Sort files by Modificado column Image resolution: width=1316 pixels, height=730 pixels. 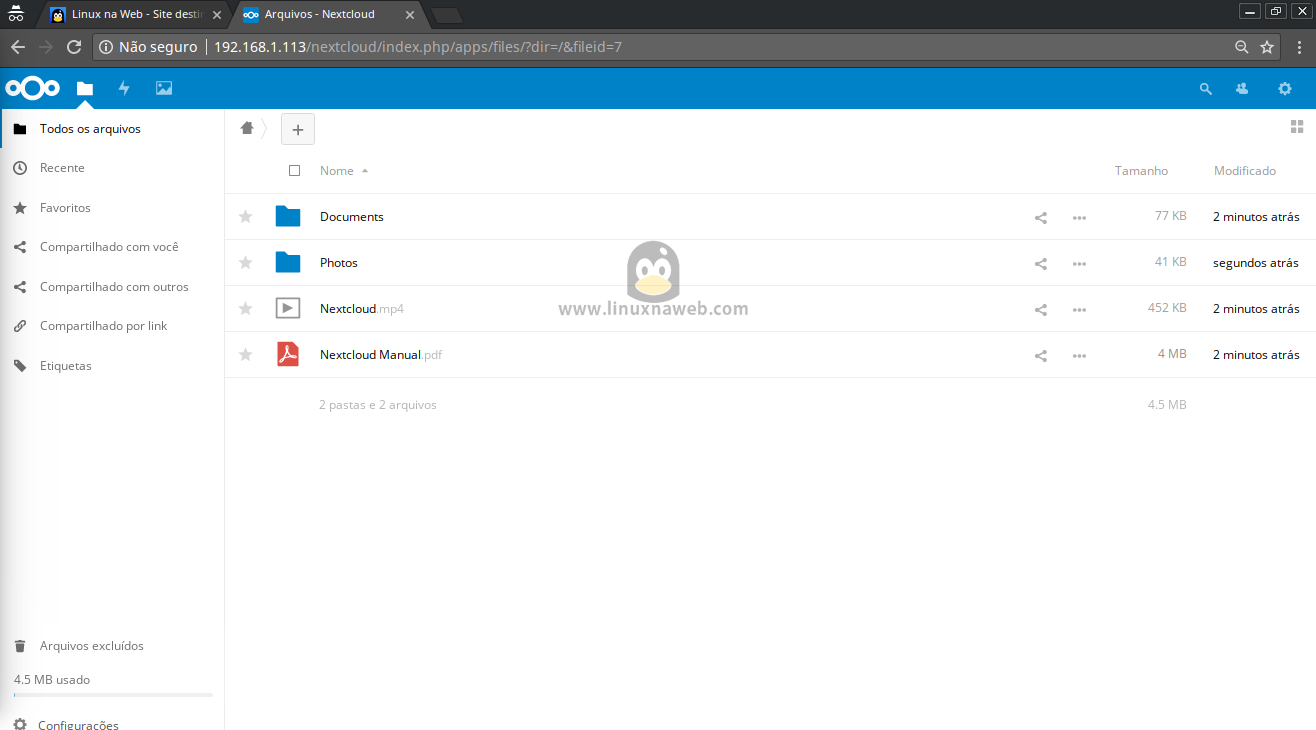tap(1245, 171)
